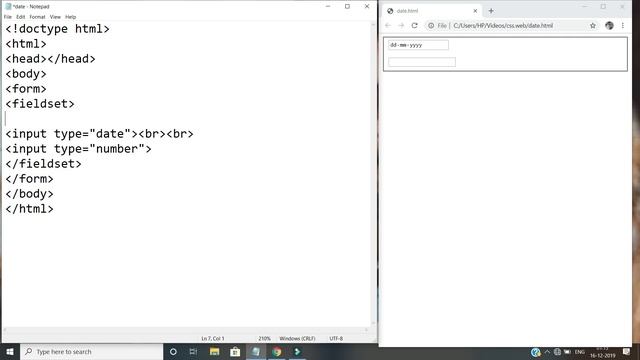Click the taskbar search box
640x360 pixels.
click(x=91, y=351)
